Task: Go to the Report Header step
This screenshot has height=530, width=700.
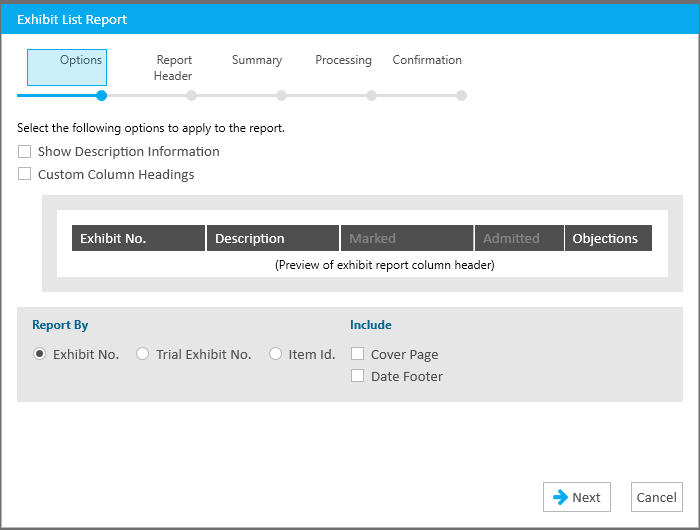Action: click(x=173, y=67)
